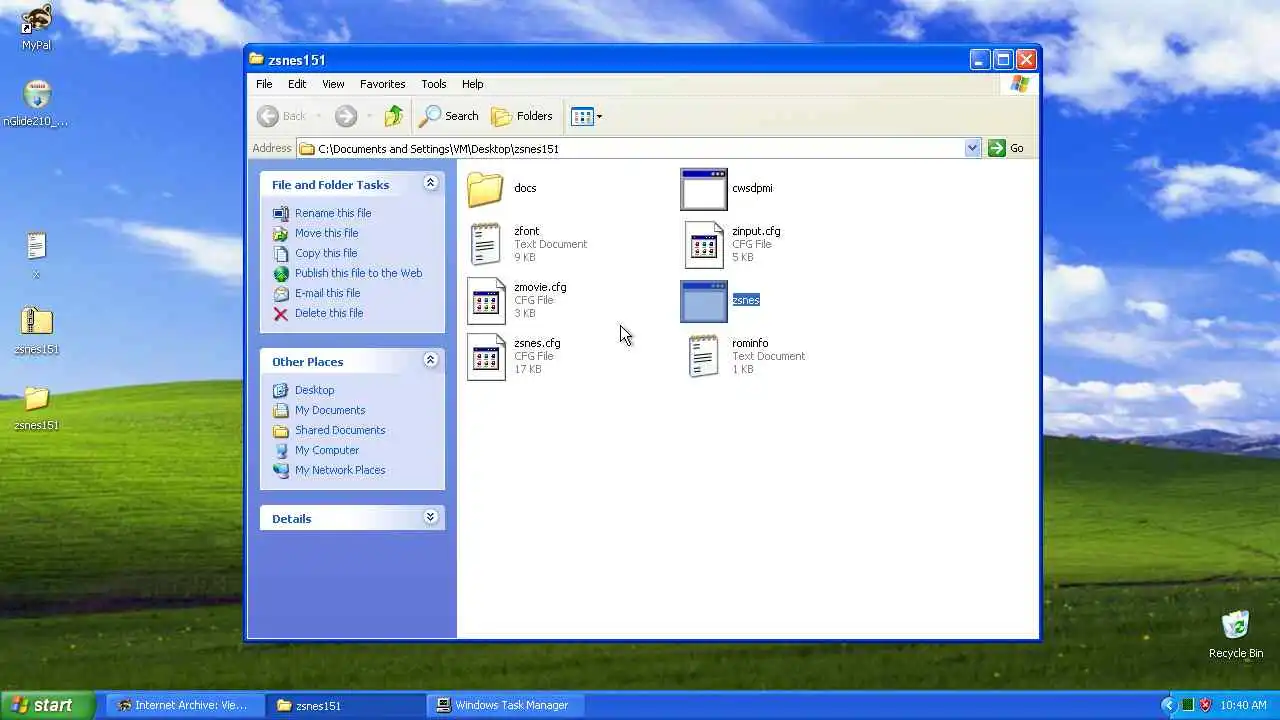Click the zsnes filename label
Image resolution: width=1280 pixels, height=720 pixels.
tap(746, 300)
